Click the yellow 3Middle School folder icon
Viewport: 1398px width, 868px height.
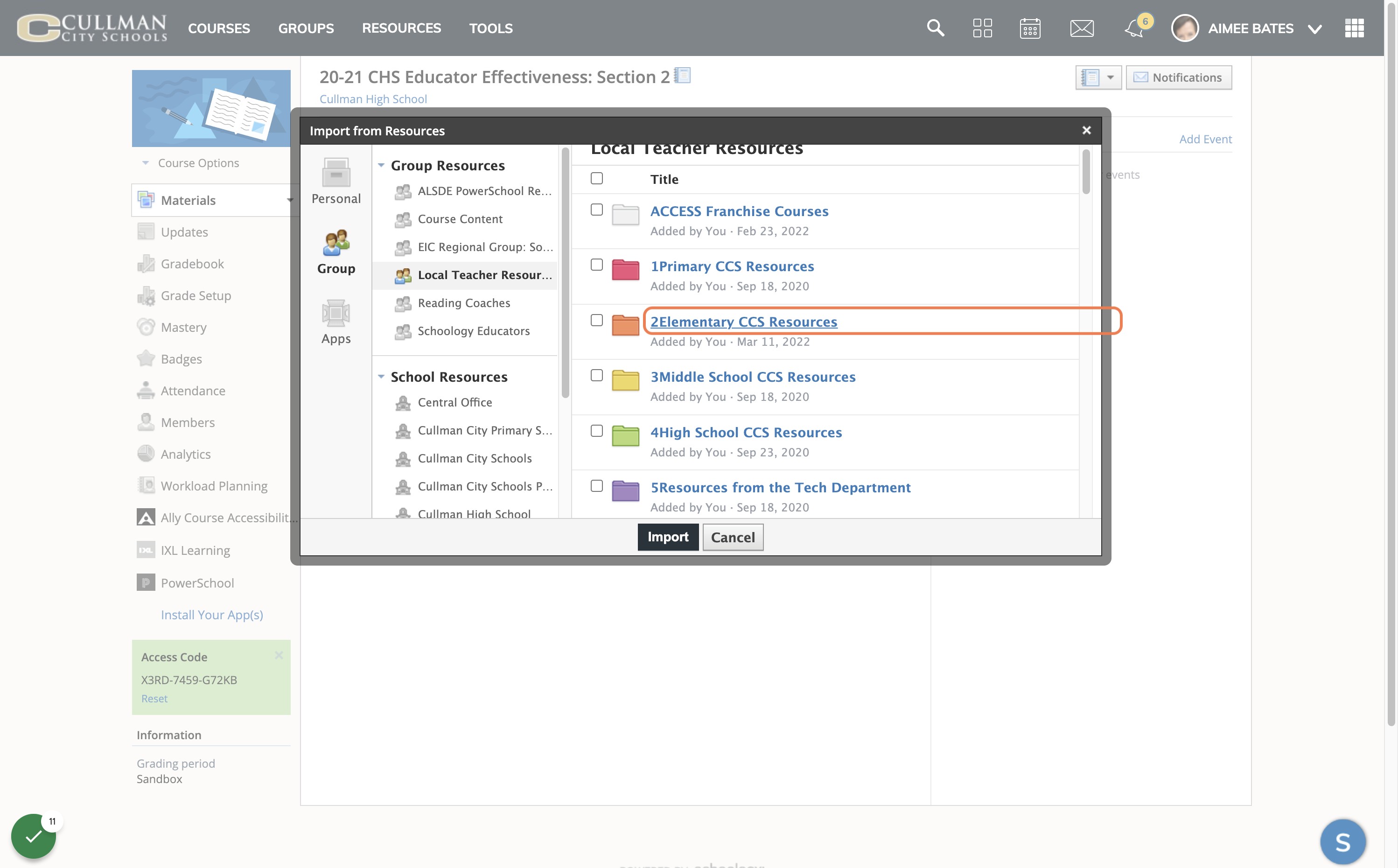[626, 380]
